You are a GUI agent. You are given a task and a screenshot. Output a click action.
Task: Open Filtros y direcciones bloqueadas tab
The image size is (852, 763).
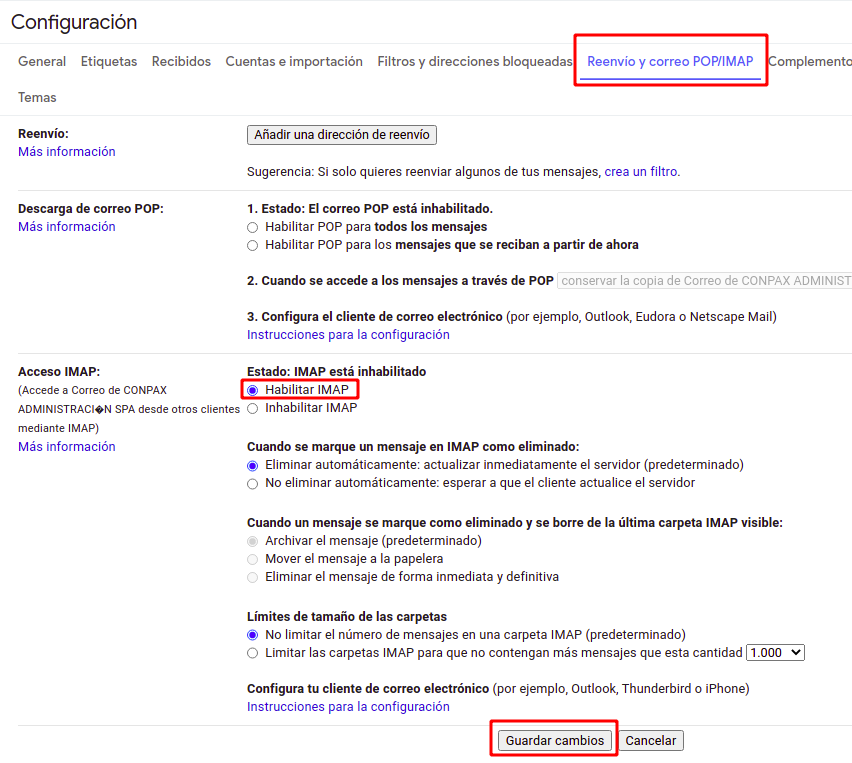tap(475, 61)
